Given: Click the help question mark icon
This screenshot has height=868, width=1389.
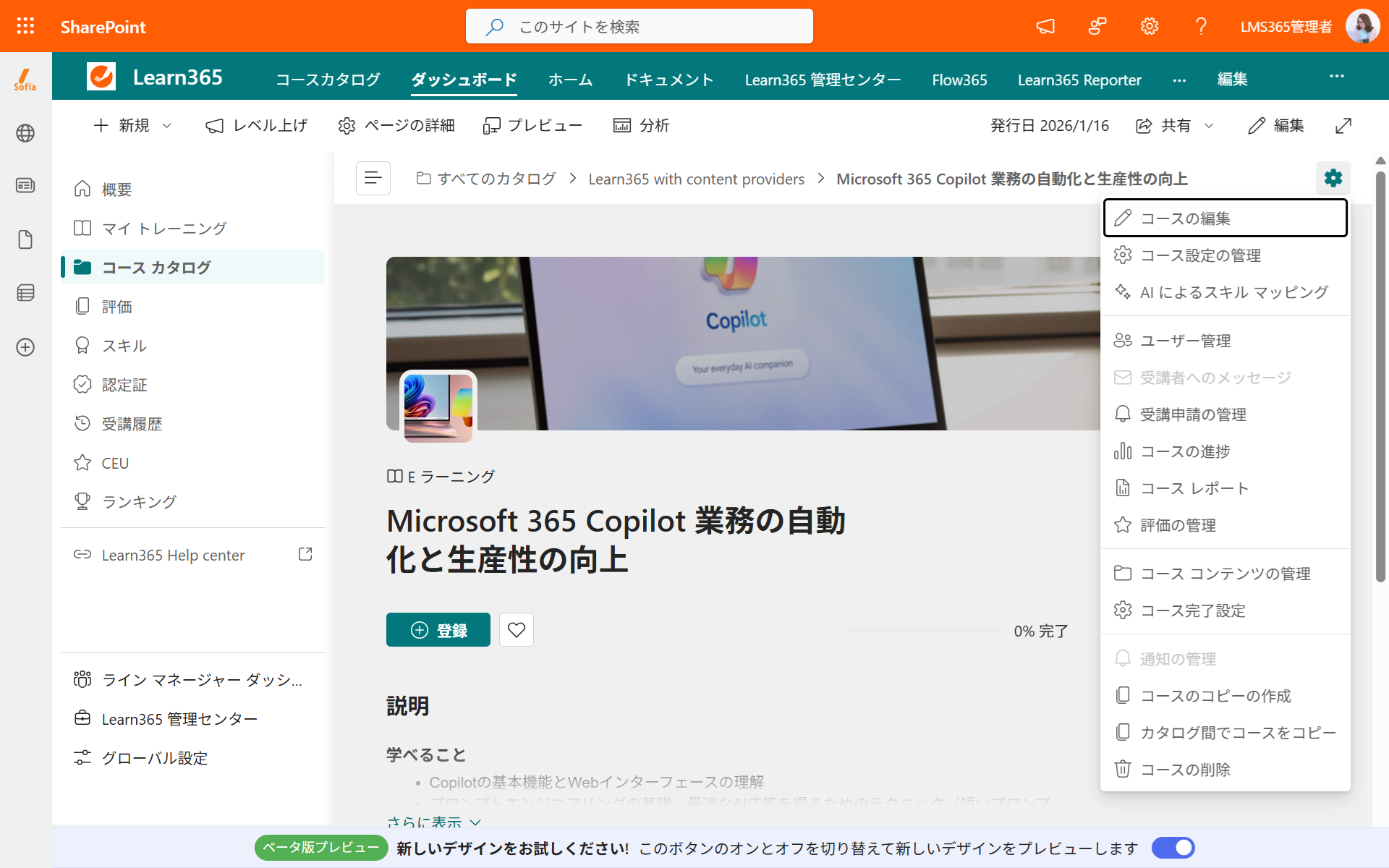Looking at the screenshot, I should pos(1201,27).
